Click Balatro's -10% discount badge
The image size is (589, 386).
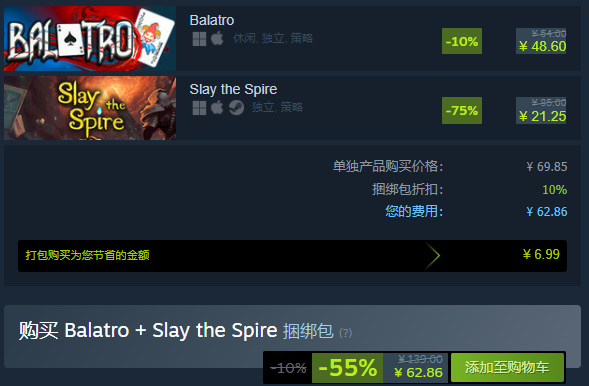coord(462,41)
